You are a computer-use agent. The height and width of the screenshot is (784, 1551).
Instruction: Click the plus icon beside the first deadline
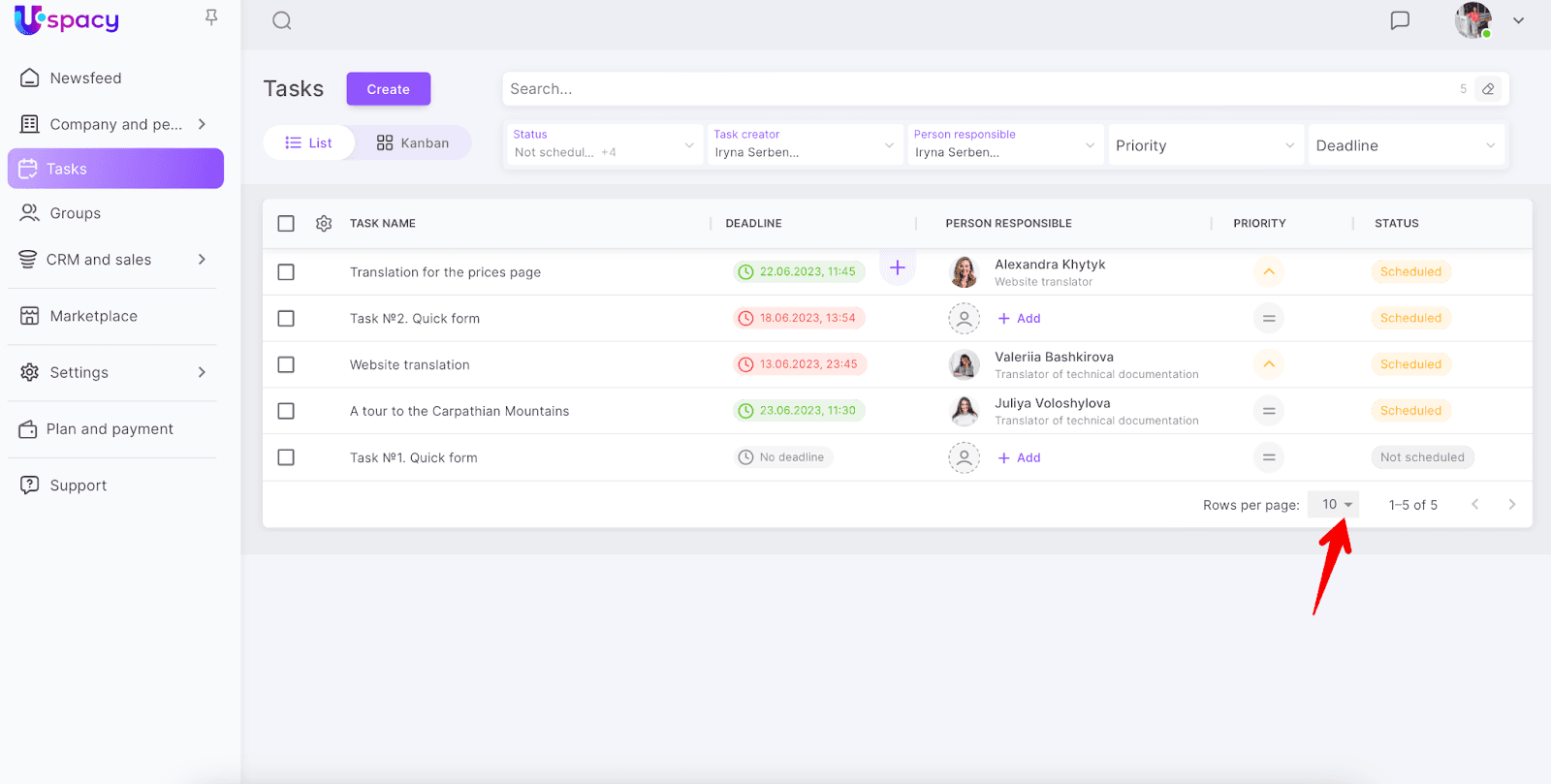click(x=898, y=268)
